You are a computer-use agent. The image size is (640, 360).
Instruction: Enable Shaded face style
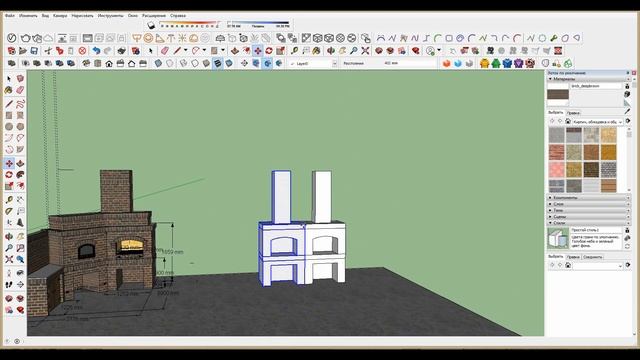coord(206,63)
